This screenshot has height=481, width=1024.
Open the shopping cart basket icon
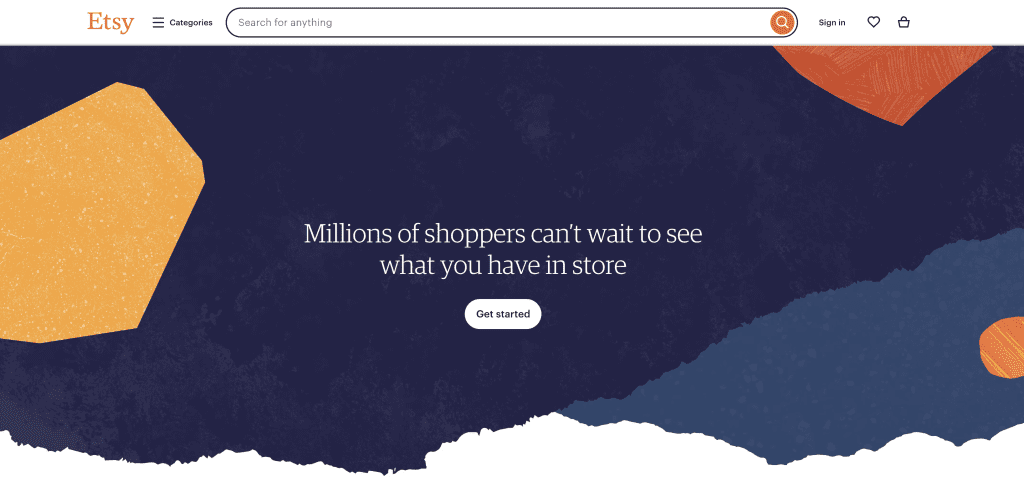pyautogui.click(x=904, y=22)
